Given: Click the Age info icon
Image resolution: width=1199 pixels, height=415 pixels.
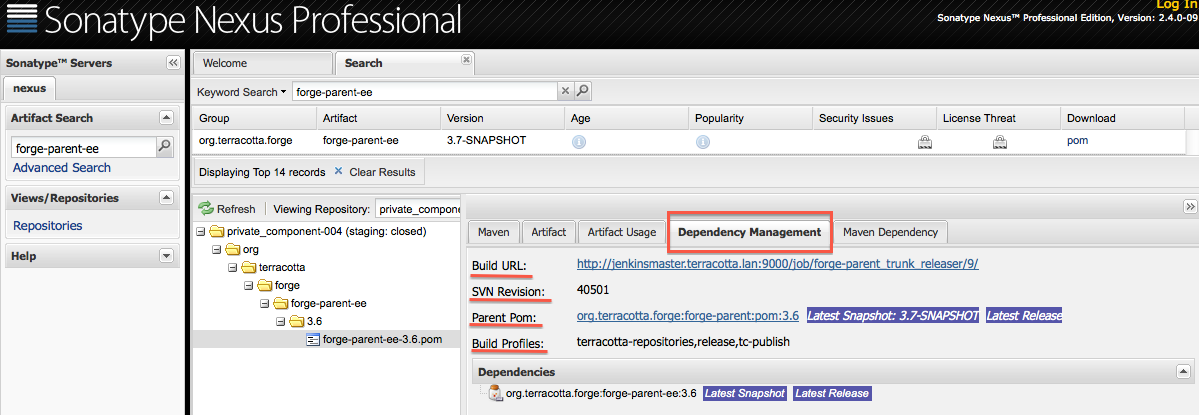Looking at the screenshot, I should (x=579, y=141).
